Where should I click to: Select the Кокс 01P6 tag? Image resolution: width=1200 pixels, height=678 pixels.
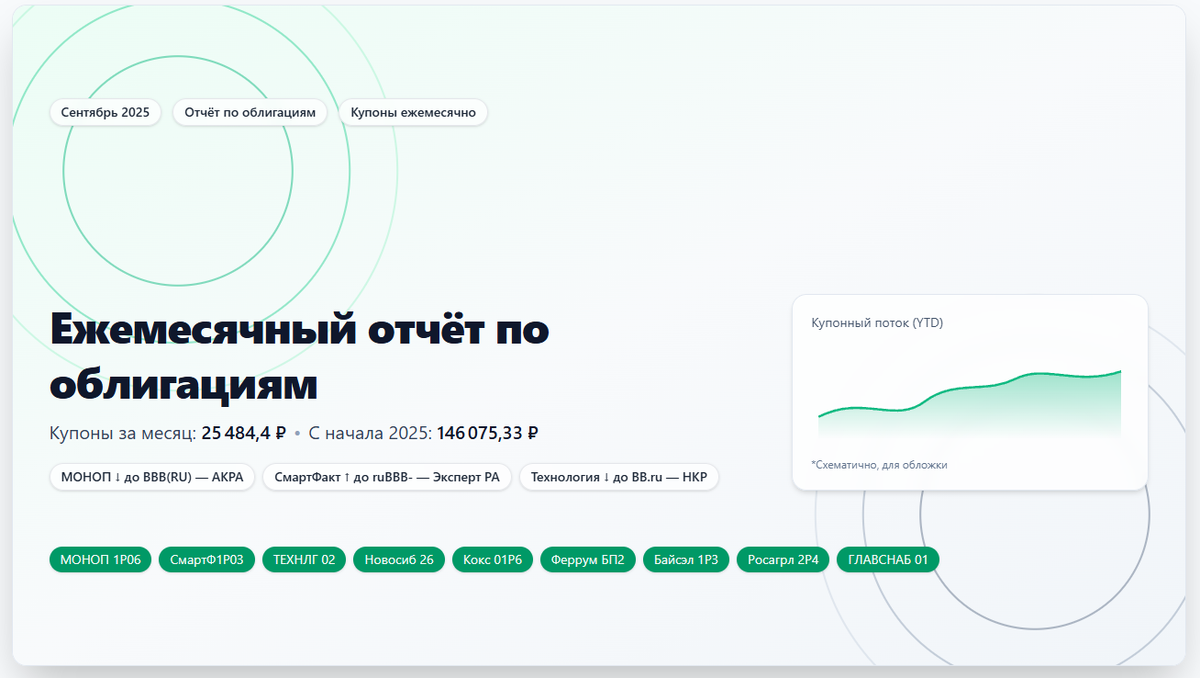pyautogui.click(x=492, y=559)
